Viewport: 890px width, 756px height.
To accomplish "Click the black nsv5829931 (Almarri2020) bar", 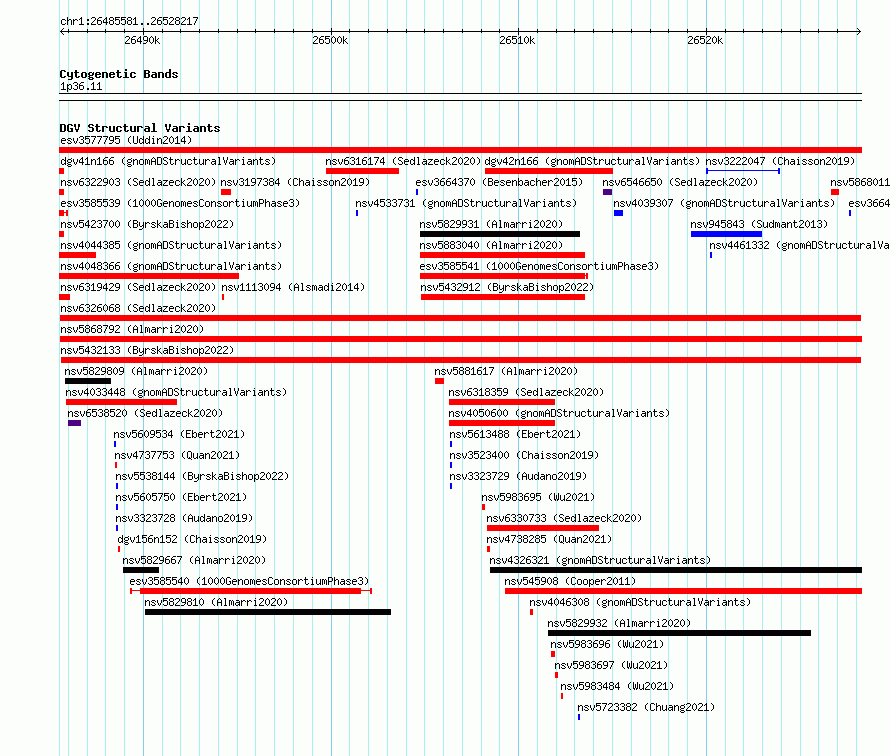I will tap(500, 234).
